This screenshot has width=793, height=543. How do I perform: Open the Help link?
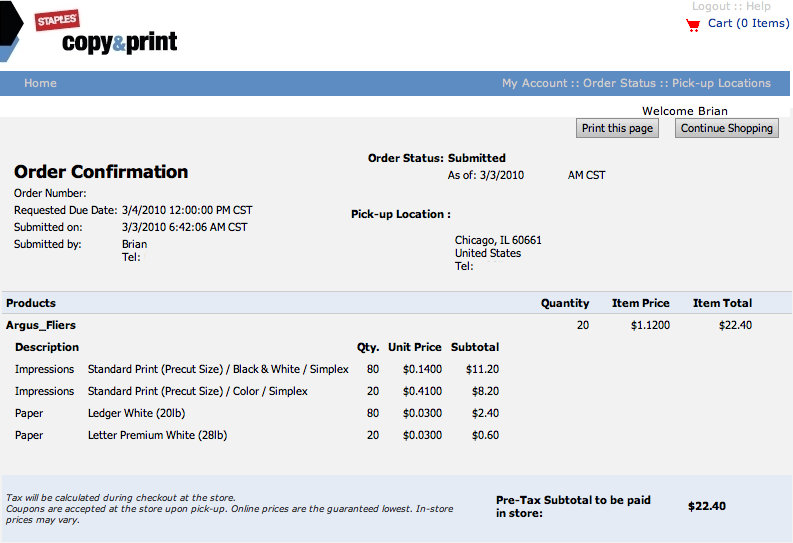pyautogui.click(x=758, y=6)
